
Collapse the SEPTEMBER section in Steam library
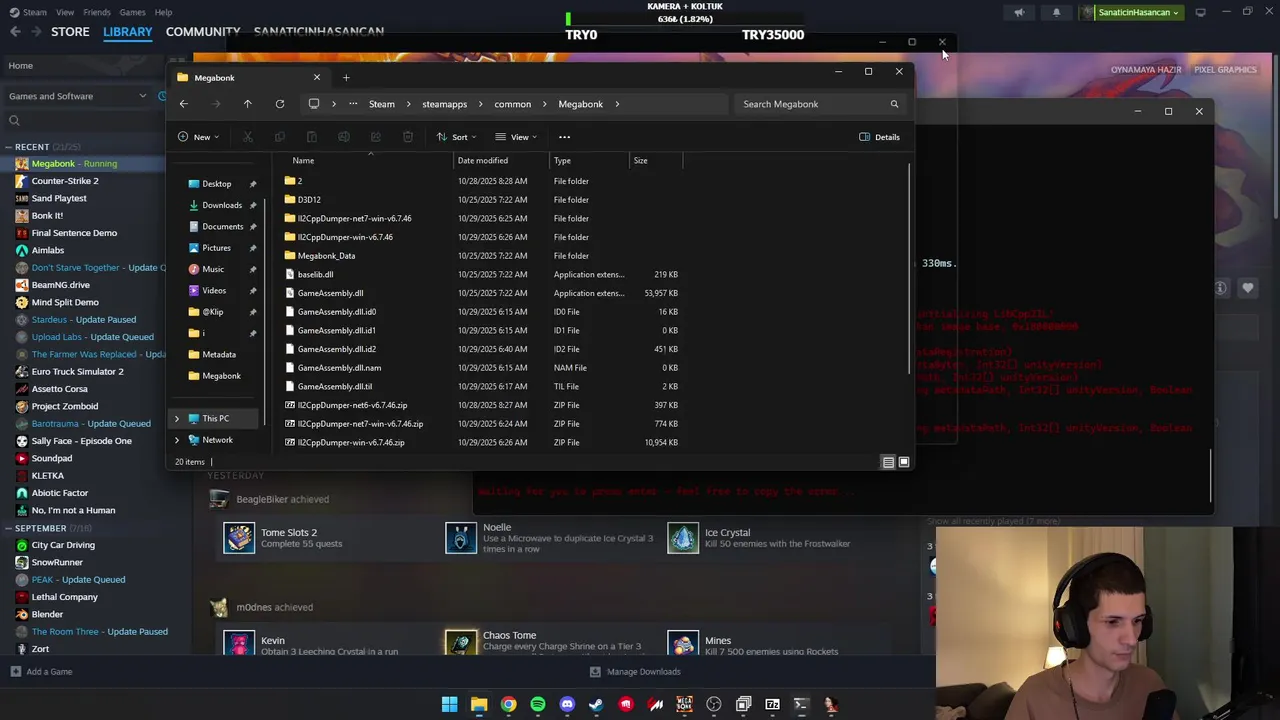[8, 528]
